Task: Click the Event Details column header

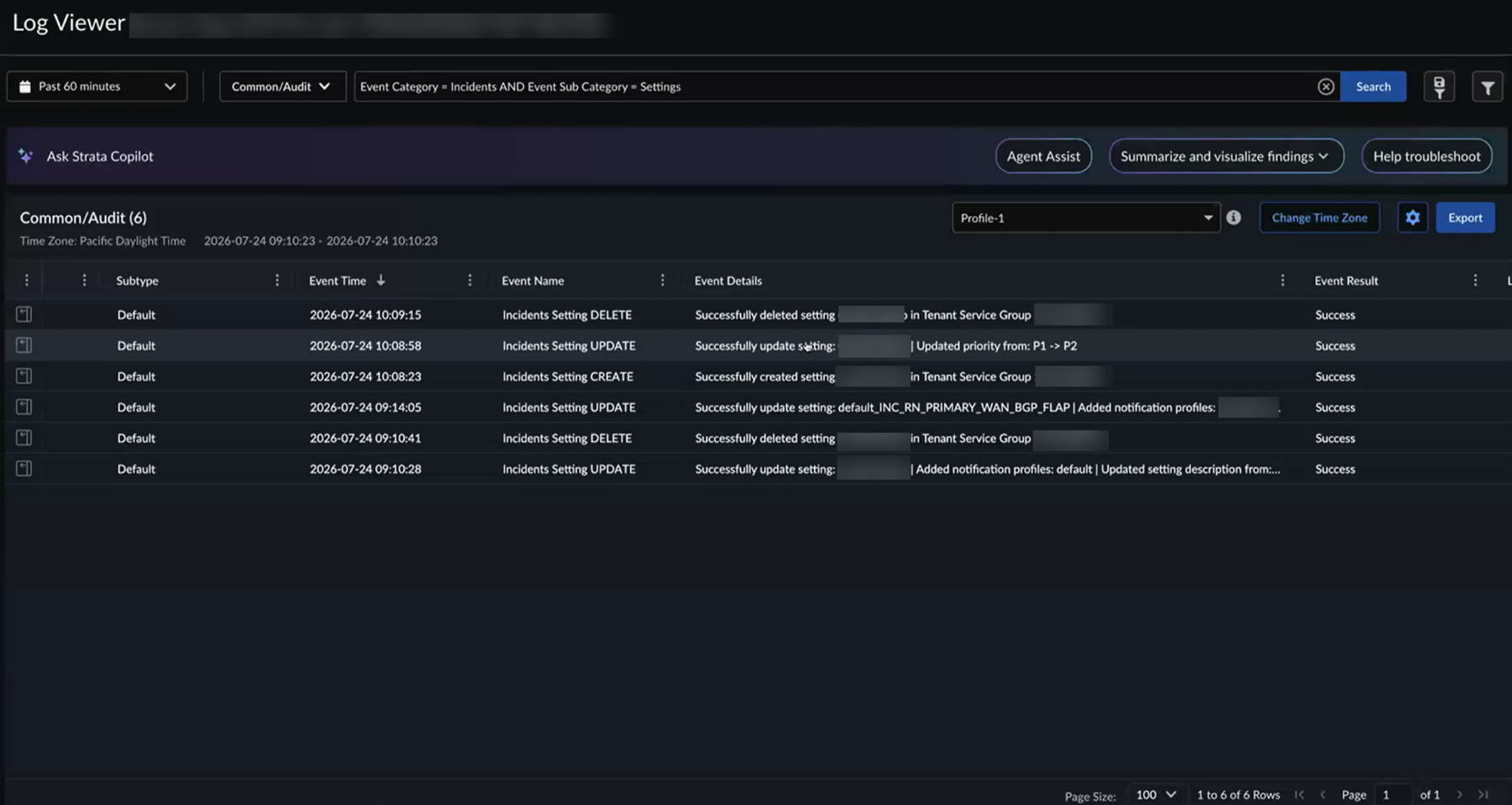Action: (728, 281)
